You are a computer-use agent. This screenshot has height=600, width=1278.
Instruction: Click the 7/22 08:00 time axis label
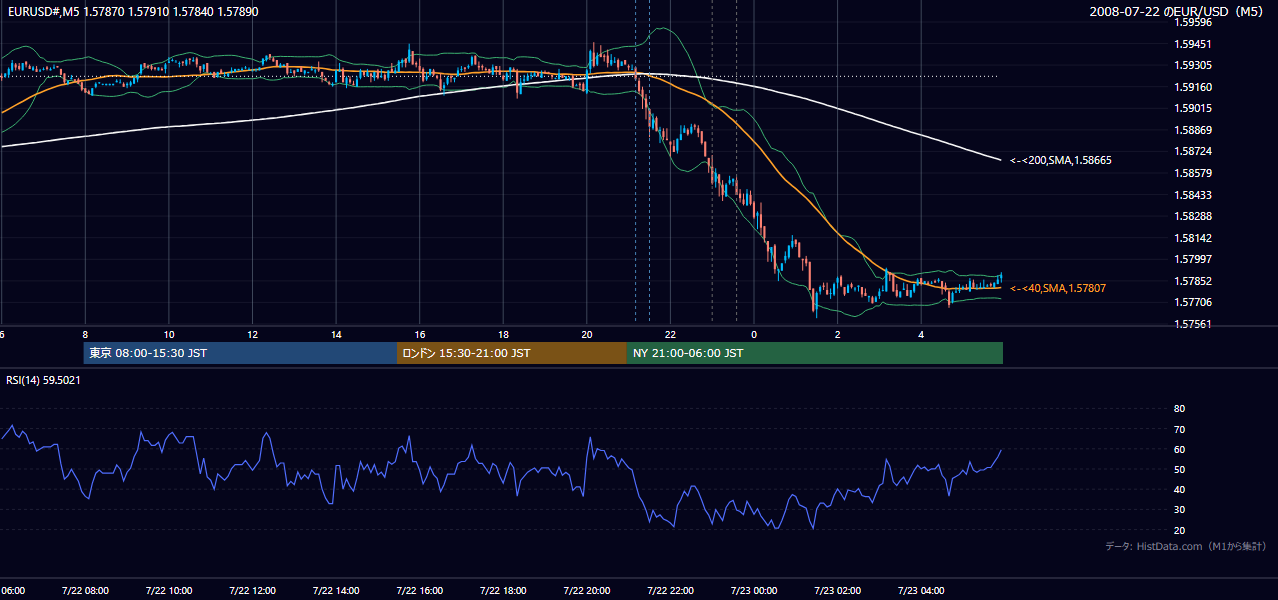click(x=85, y=590)
